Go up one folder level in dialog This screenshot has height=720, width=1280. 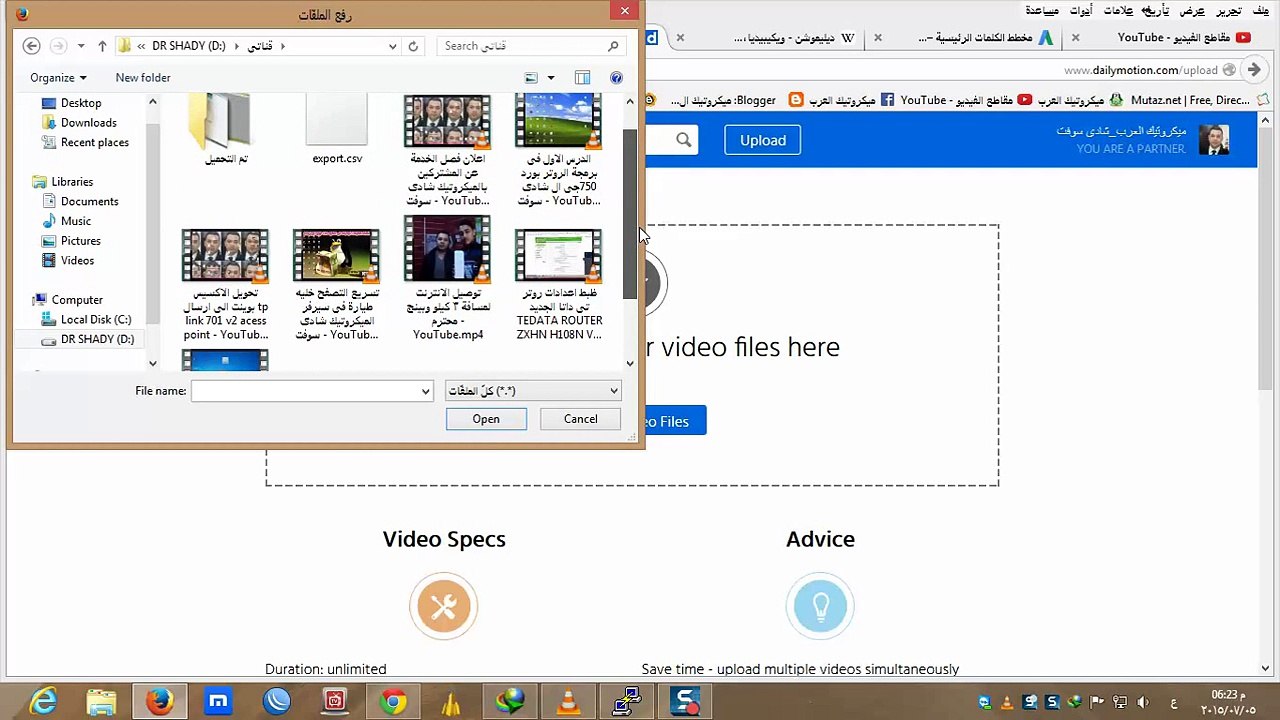pyautogui.click(x=102, y=46)
